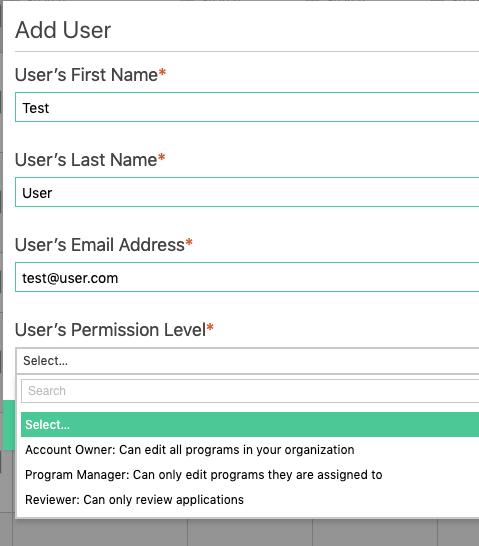The width and height of the screenshot is (479, 546).
Task: Click the red asterisk beside First Name
Action: point(162,72)
